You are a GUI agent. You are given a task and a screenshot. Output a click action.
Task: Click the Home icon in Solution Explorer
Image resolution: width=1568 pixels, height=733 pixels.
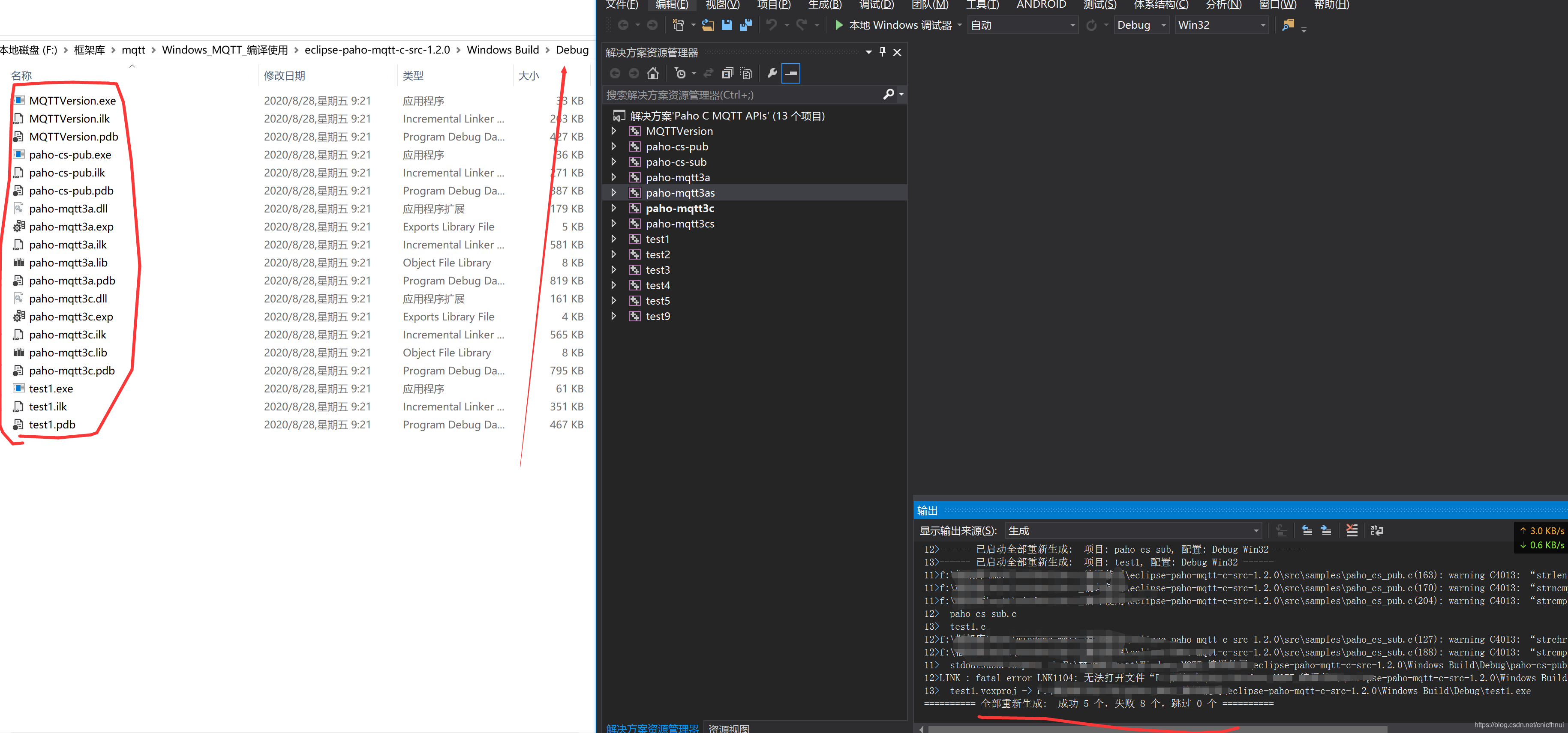652,73
